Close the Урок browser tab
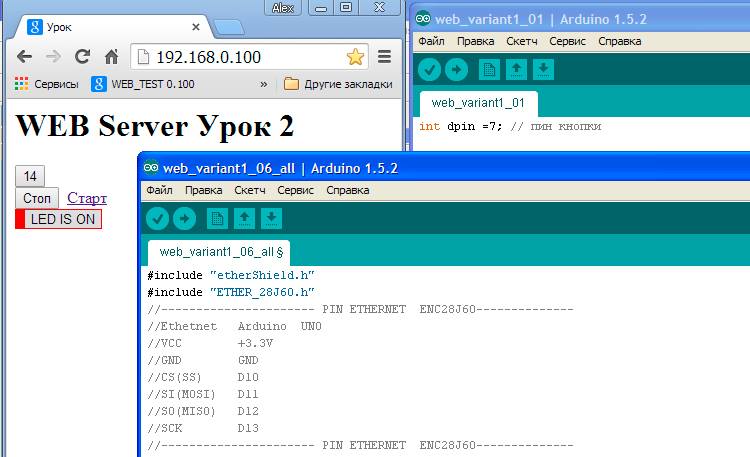Viewport: 750px width, 457px height. (196, 27)
